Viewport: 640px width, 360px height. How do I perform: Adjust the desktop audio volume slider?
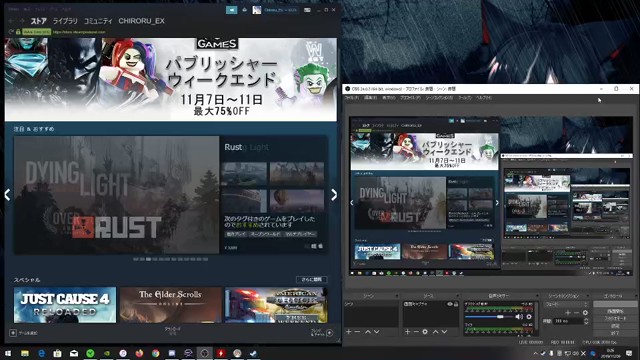[489, 317]
